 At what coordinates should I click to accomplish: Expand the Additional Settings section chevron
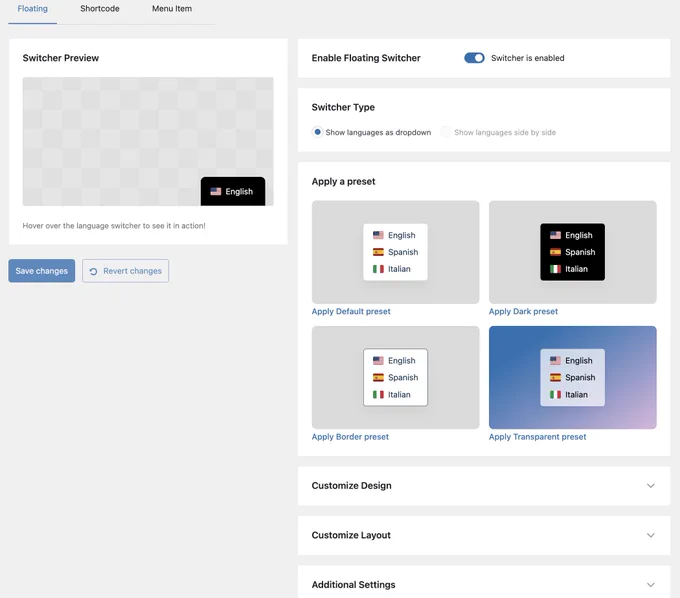[651, 585]
